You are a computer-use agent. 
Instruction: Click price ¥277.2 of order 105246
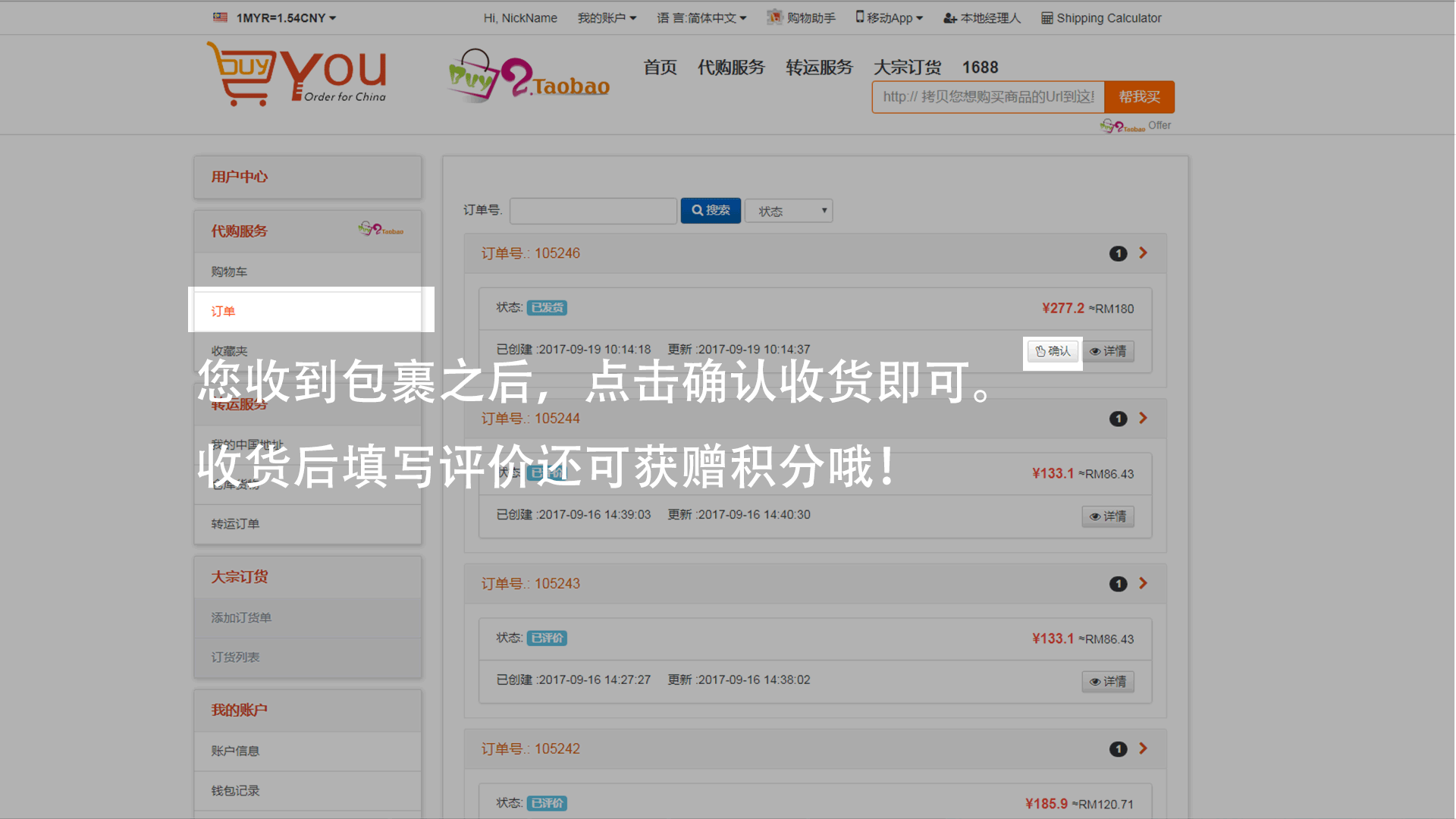click(1063, 309)
